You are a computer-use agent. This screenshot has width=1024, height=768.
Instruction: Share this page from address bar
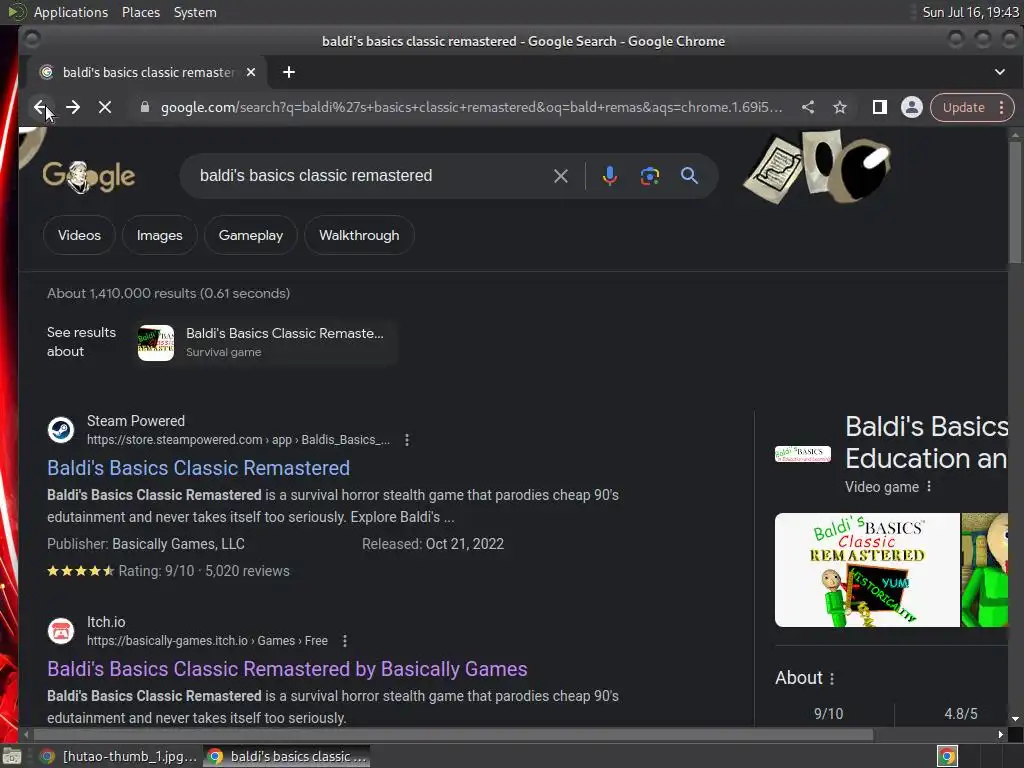808,107
